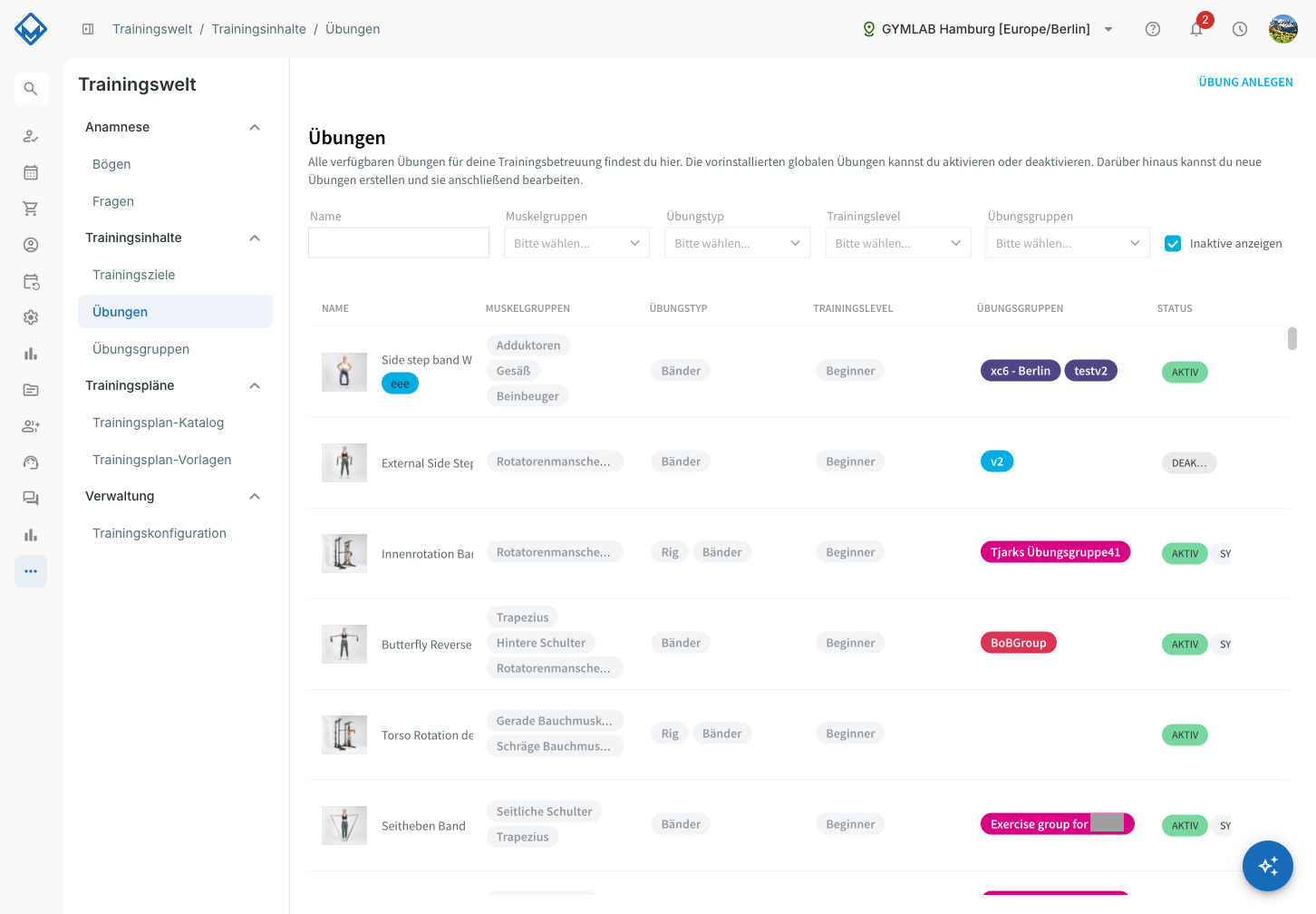1316x914 pixels.
Task: Click the ÜBUNG ANLEGEN button
Action: pyautogui.click(x=1245, y=83)
